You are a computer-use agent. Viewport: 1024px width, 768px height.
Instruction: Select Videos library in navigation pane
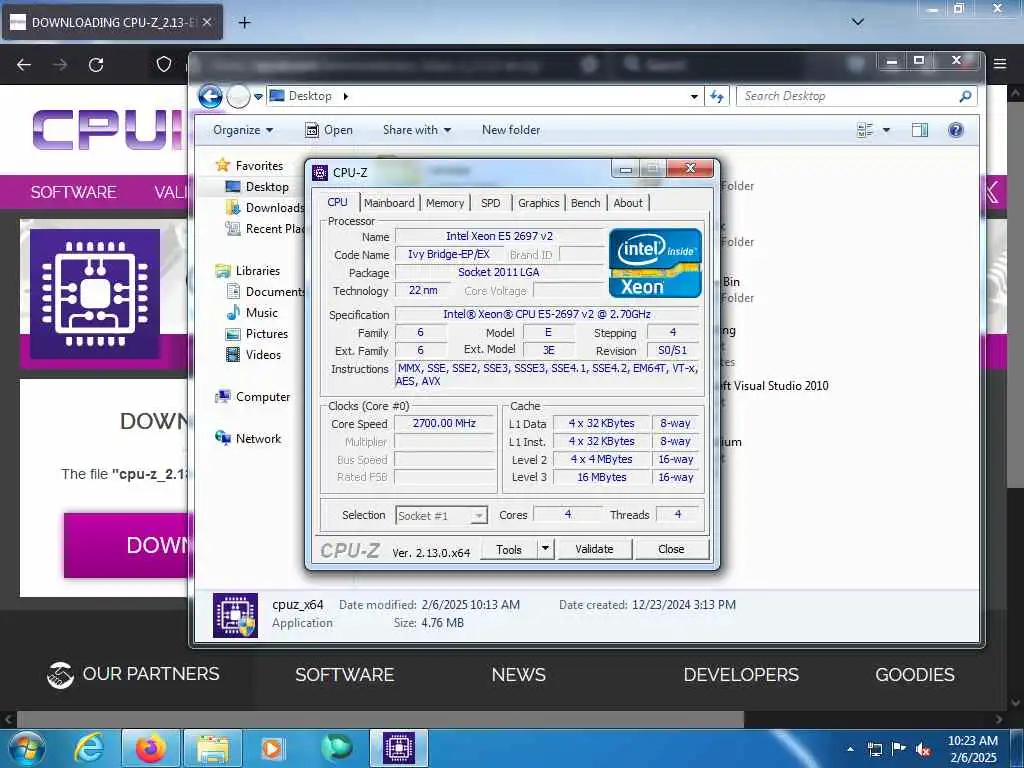[x=263, y=355]
